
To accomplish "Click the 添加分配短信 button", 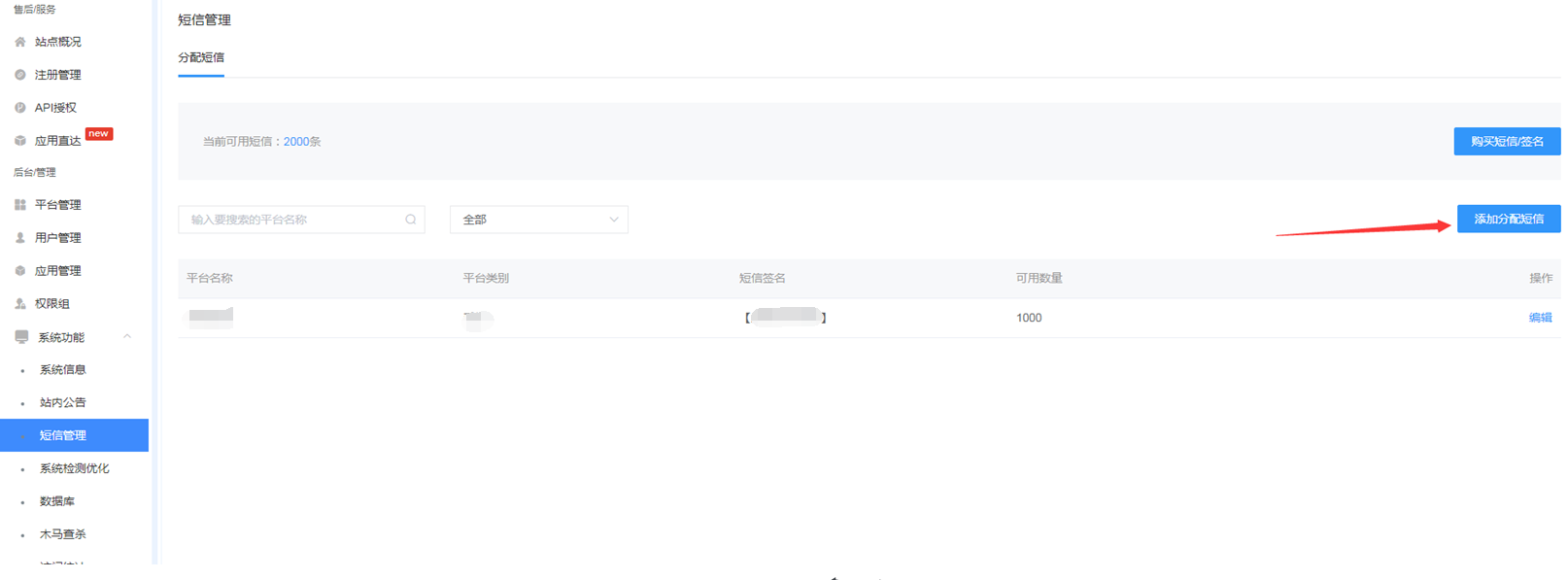I will coord(1509,220).
